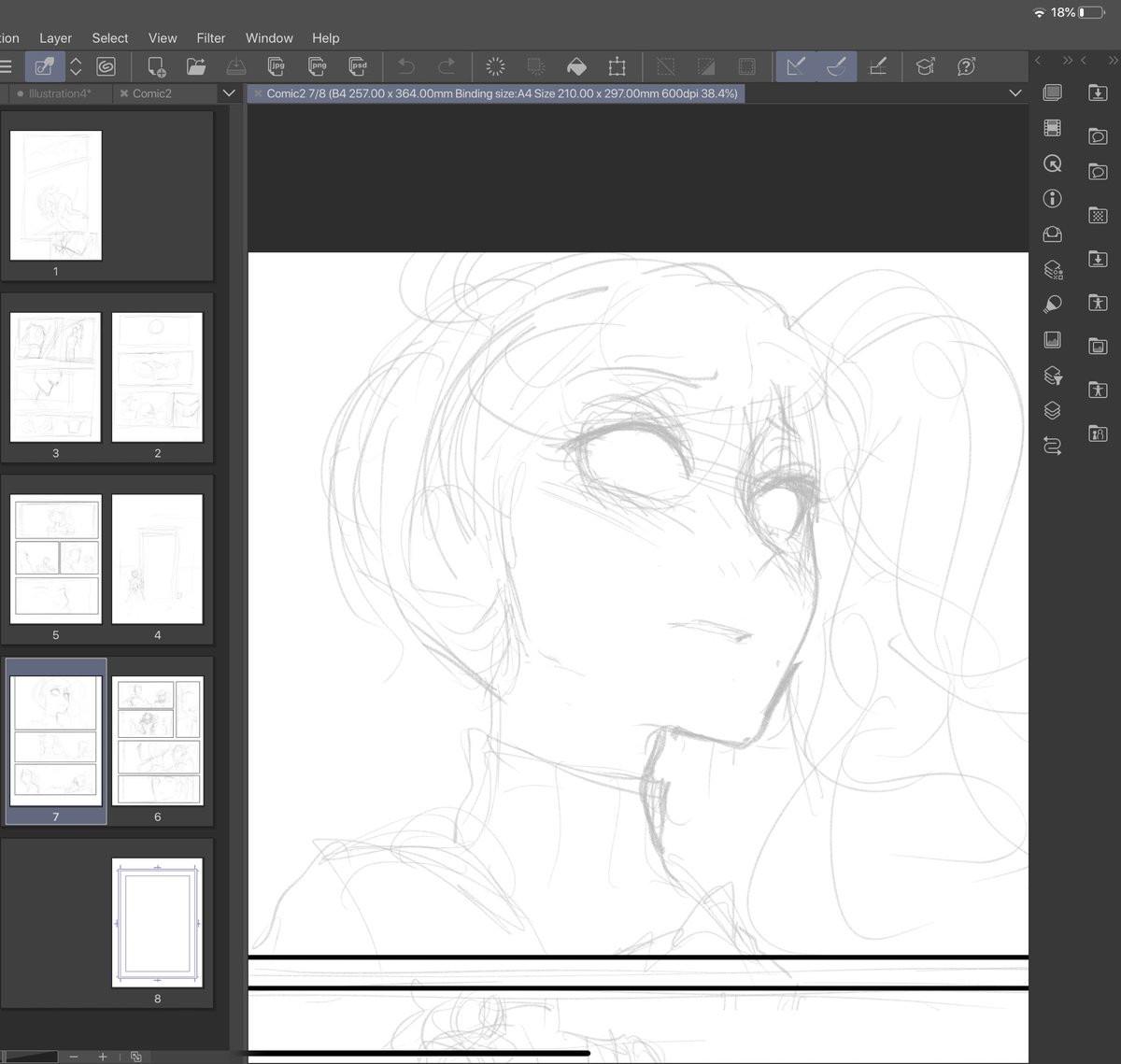Select page 3 thumbnail
The width and height of the screenshot is (1121, 1064).
(55, 377)
